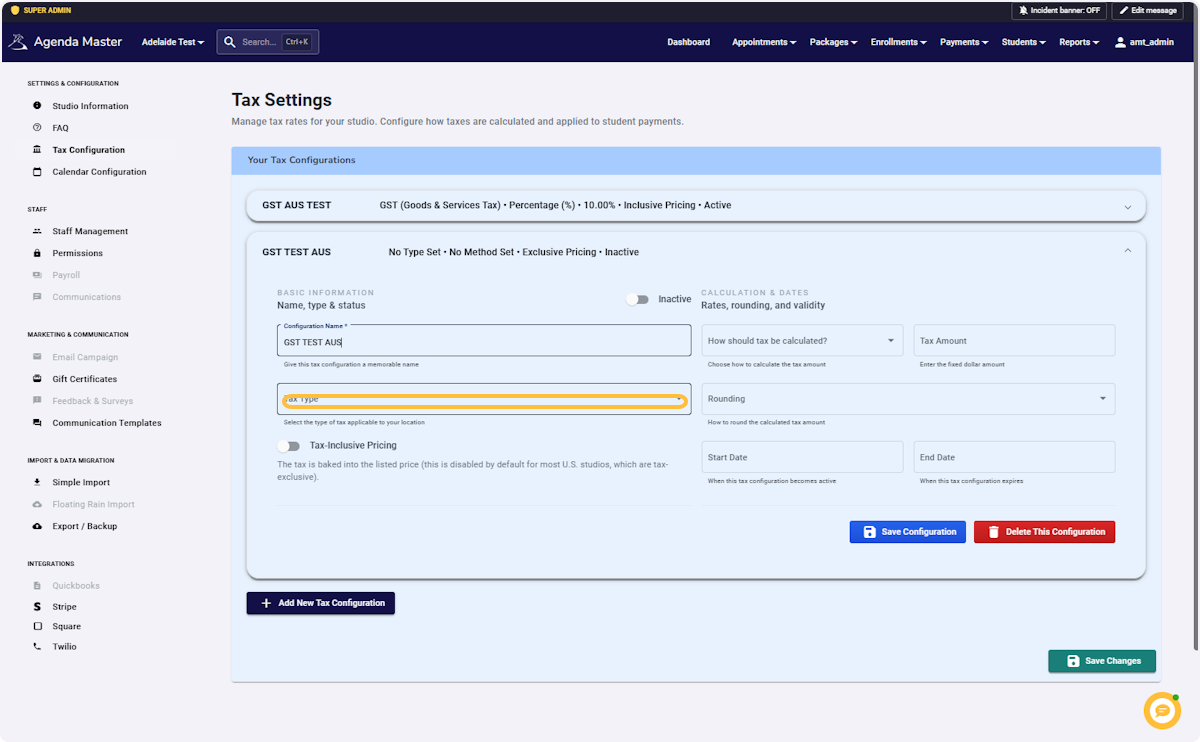Toggle the Inactive status switch
Viewport: 1200px width, 742px height.
click(x=637, y=299)
